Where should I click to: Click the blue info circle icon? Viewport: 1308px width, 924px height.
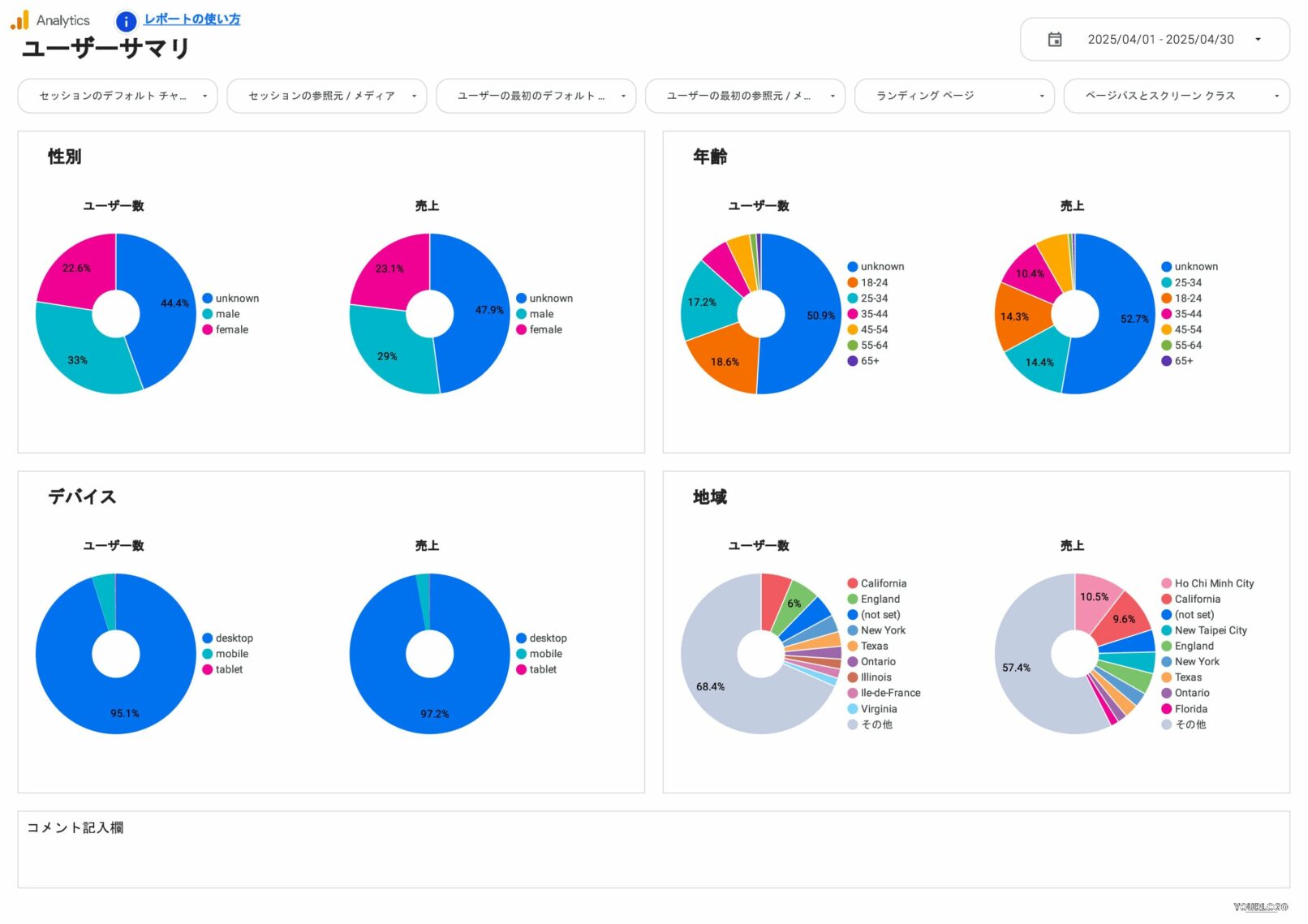126,21
